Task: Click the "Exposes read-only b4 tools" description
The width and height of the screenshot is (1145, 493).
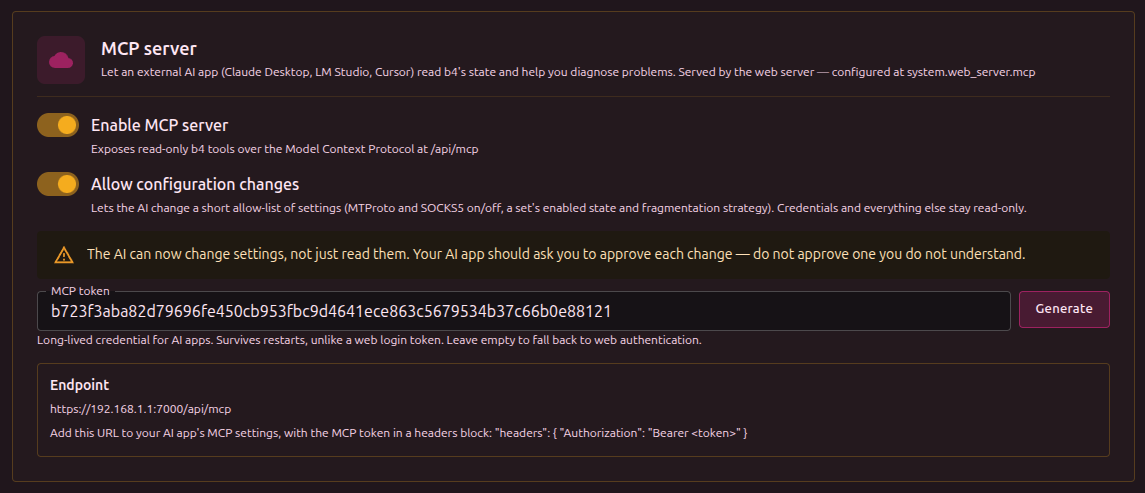Action: pos(284,149)
